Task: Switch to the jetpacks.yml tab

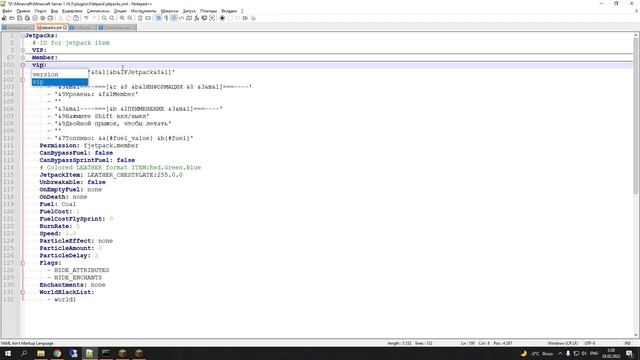Action: (52, 27)
